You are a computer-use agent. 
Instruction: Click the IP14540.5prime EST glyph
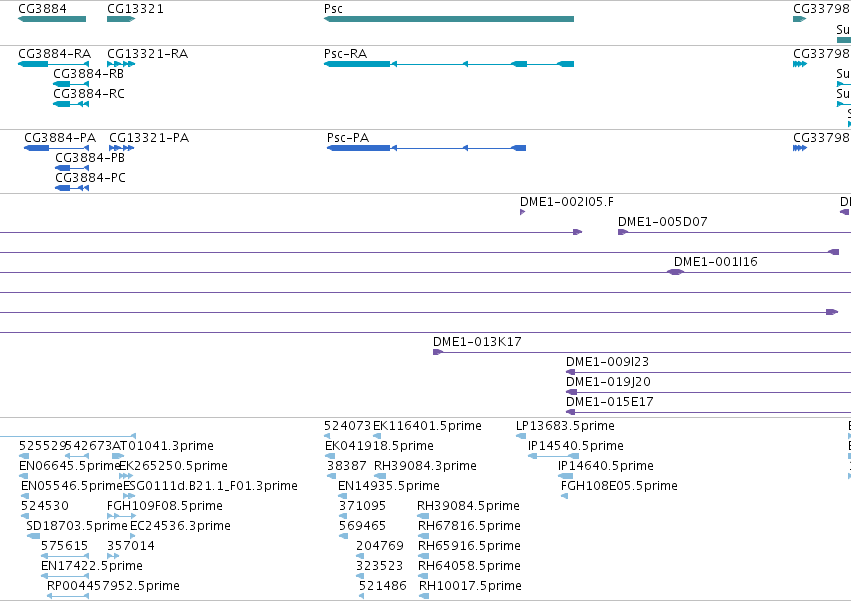click(554, 456)
